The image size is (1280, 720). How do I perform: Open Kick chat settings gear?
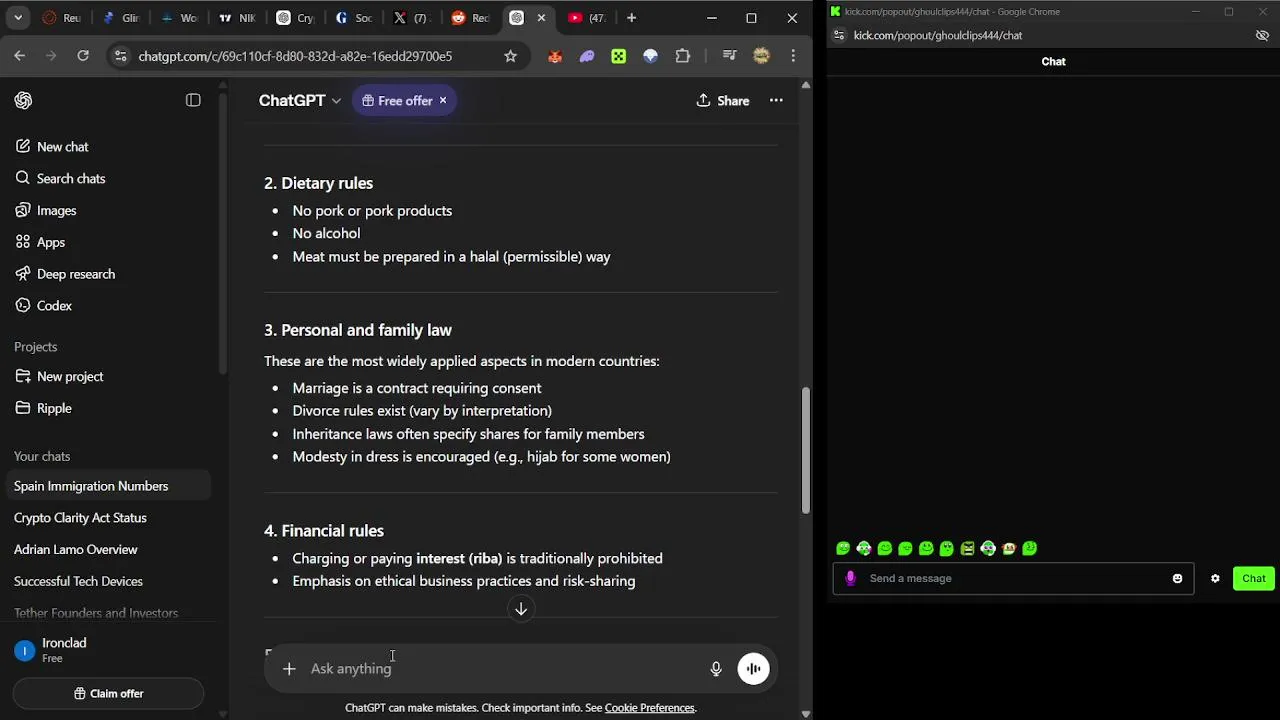pos(1215,579)
